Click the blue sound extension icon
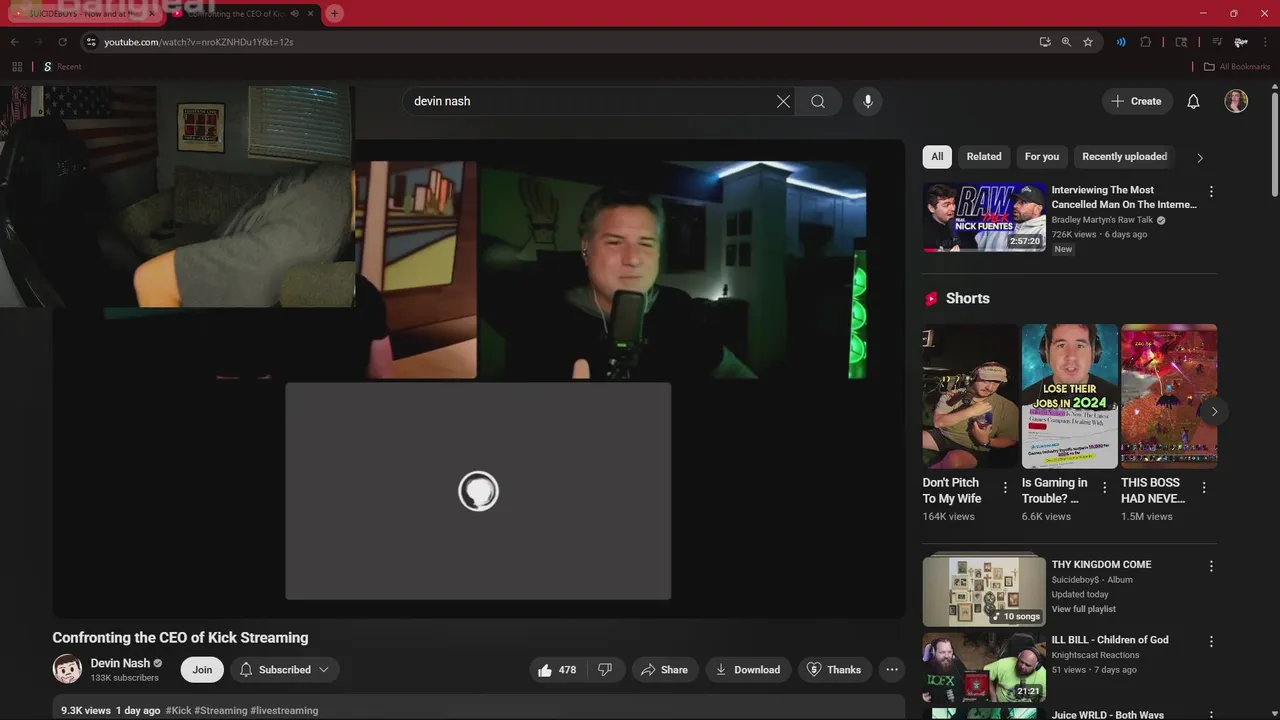This screenshot has width=1280, height=720. click(x=1121, y=42)
